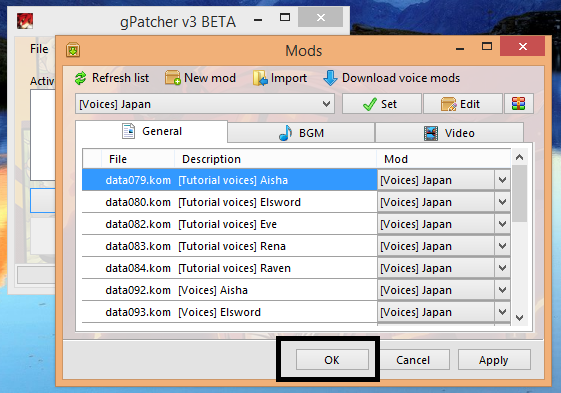The image size is (561, 393).
Task: Click the Cancel button
Action: [413, 360]
